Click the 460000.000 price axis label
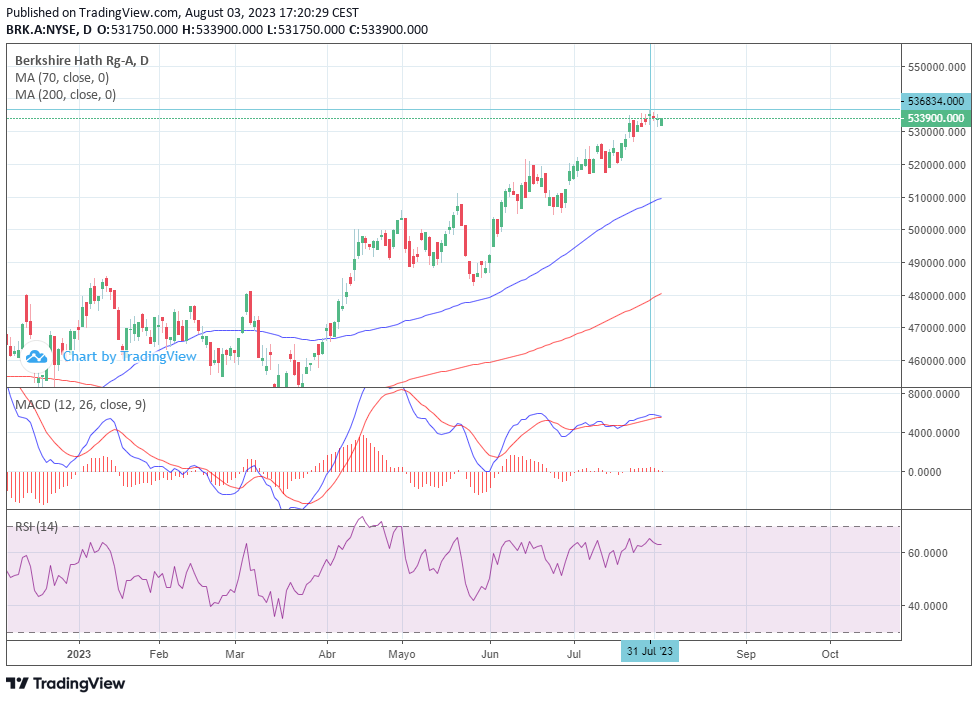 (937, 361)
